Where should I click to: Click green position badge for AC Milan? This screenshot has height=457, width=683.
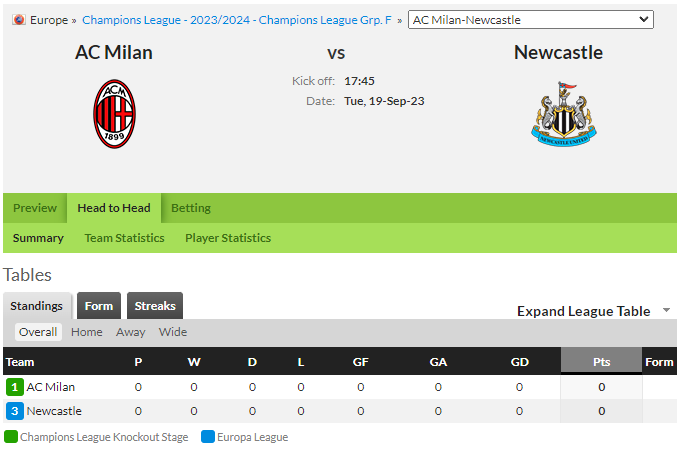click(14, 387)
